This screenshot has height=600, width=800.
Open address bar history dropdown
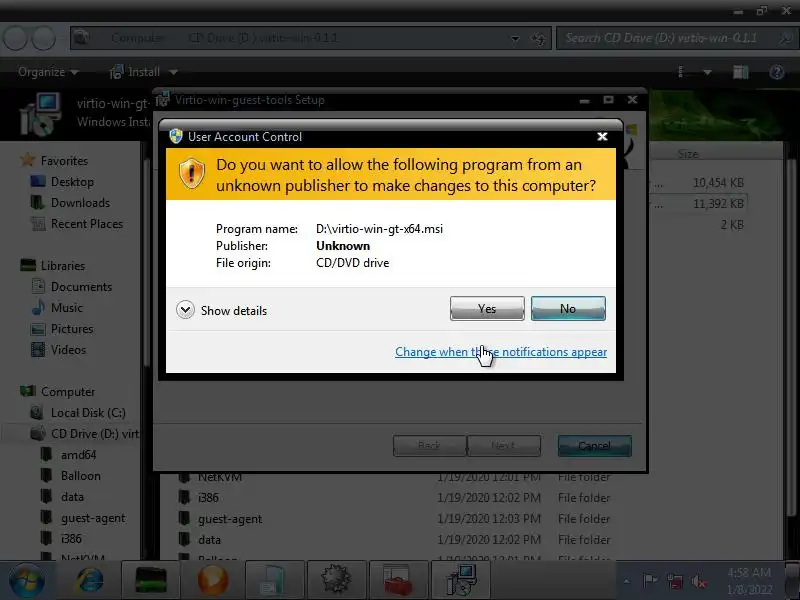click(515, 38)
